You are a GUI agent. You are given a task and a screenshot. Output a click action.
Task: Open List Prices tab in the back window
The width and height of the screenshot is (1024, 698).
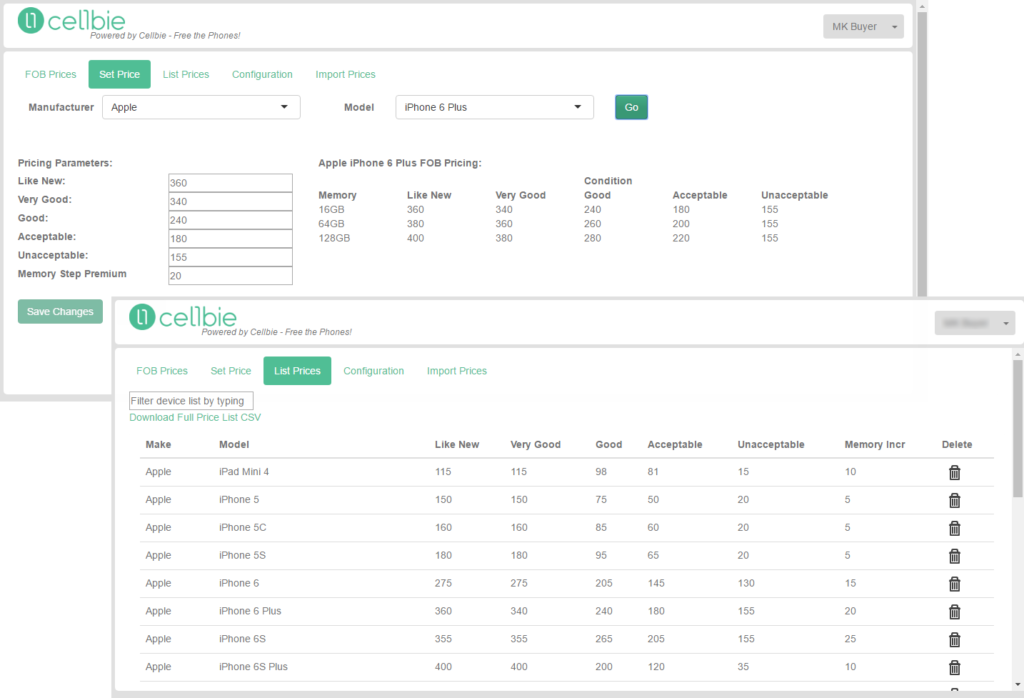point(185,74)
